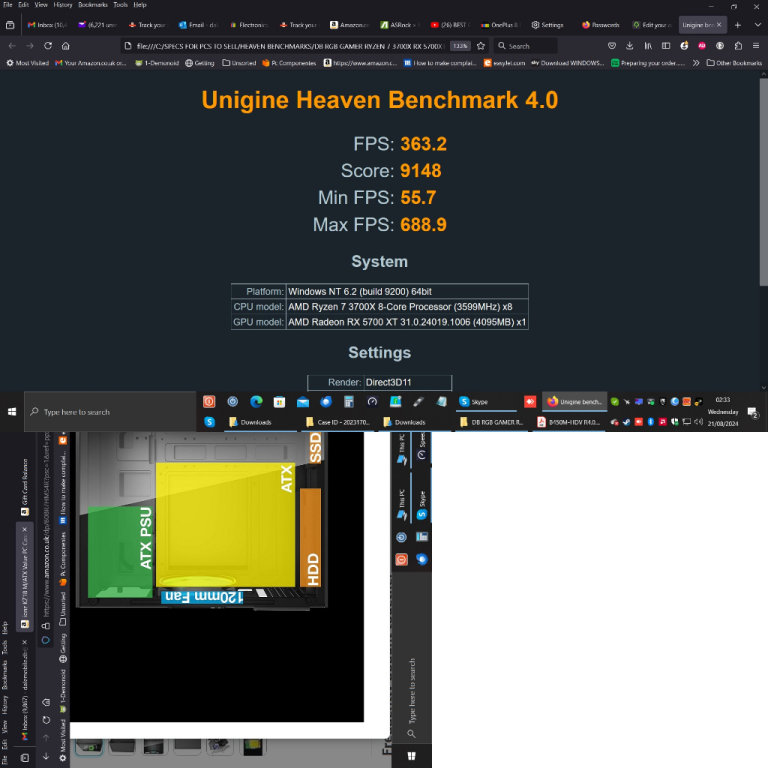The width and height of the screenshot is (768, 768).
Task: Open Pocket save icon in toolbar
Action: point(612,46)
